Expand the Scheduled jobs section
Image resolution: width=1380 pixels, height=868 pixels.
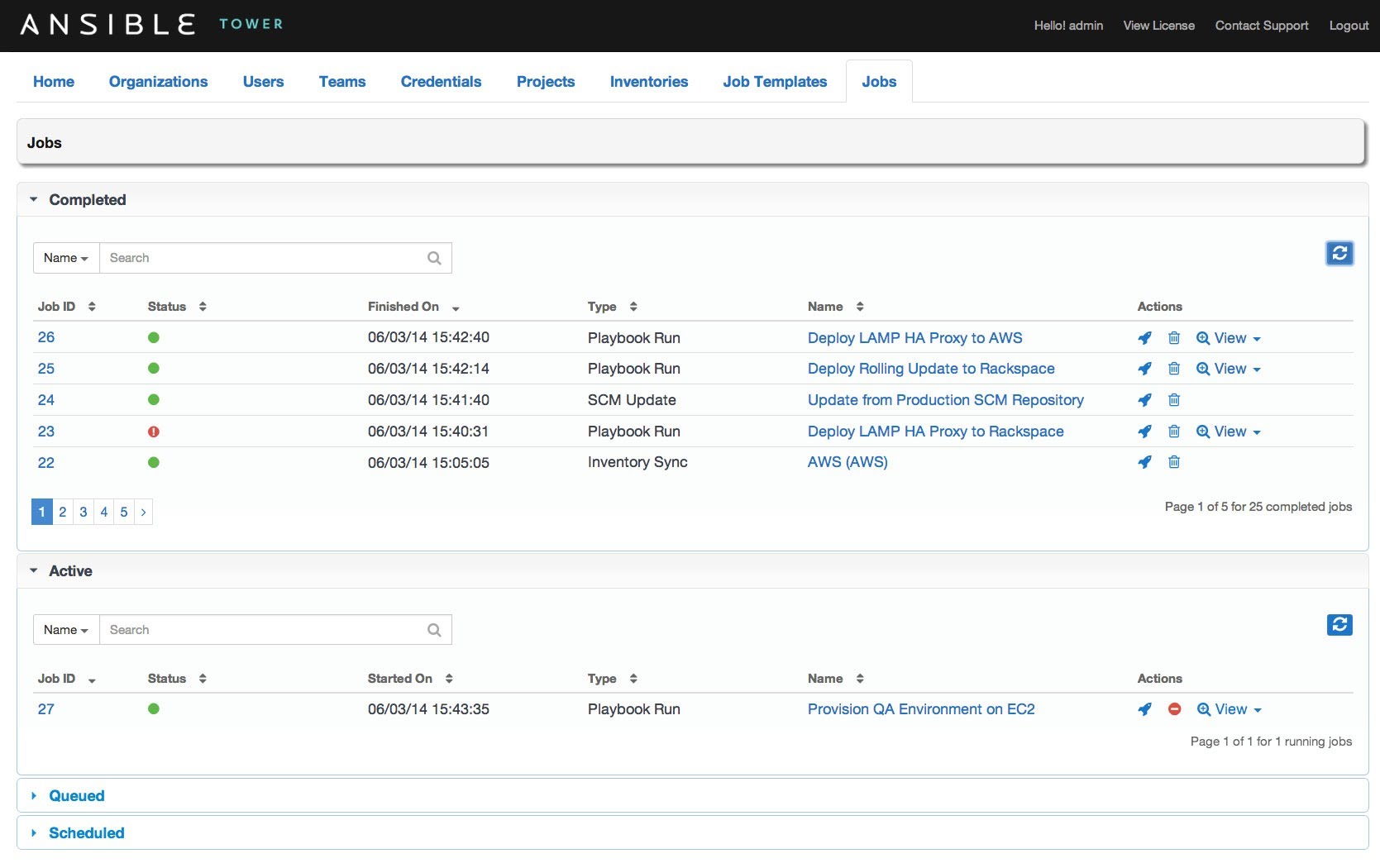click(x=86, y=833)
